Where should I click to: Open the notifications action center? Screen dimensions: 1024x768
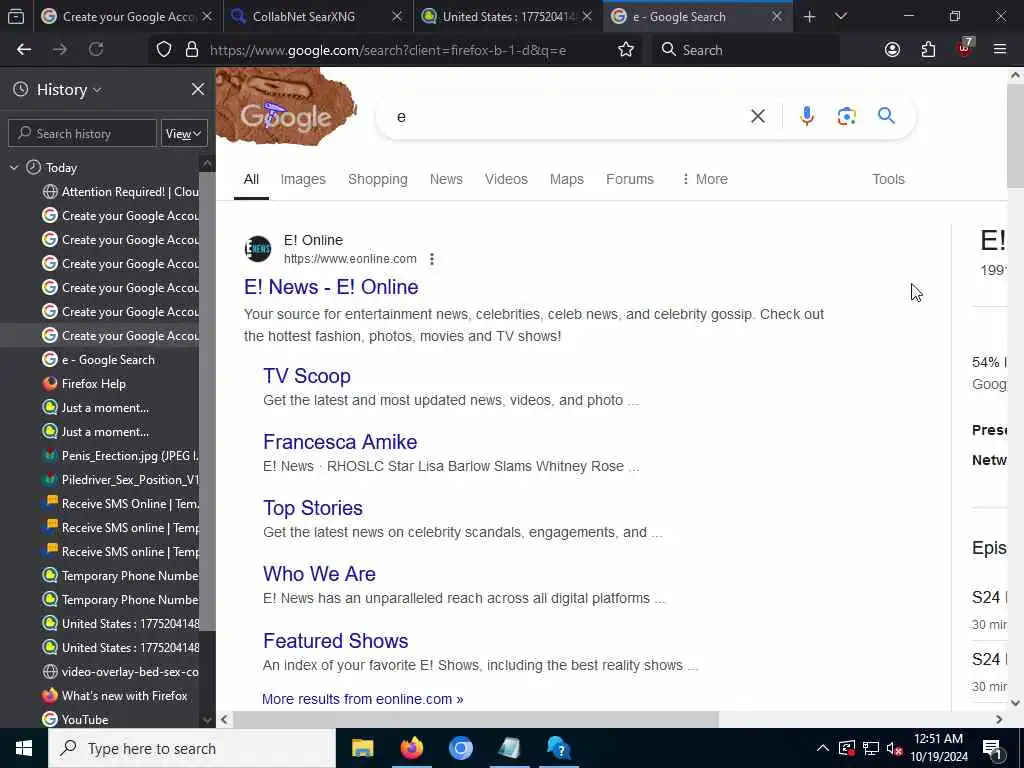(992, 748)
